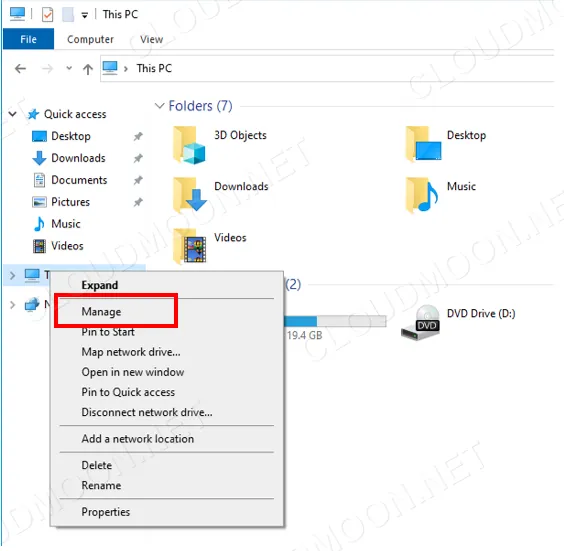Image resolution: width=564 pixels, height=551 pixels.
Task: Open Pictures in Quick access sidebar
Action: click(70, 202)
